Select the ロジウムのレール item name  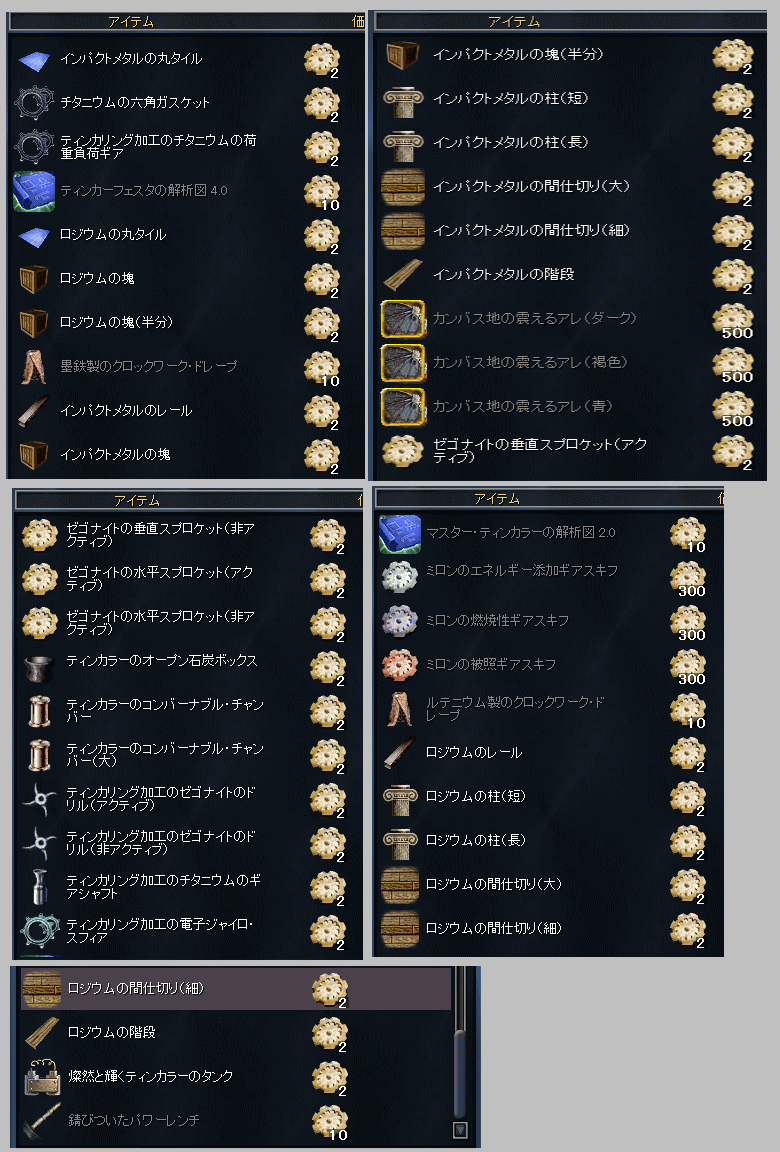click(x=474, y=753)
